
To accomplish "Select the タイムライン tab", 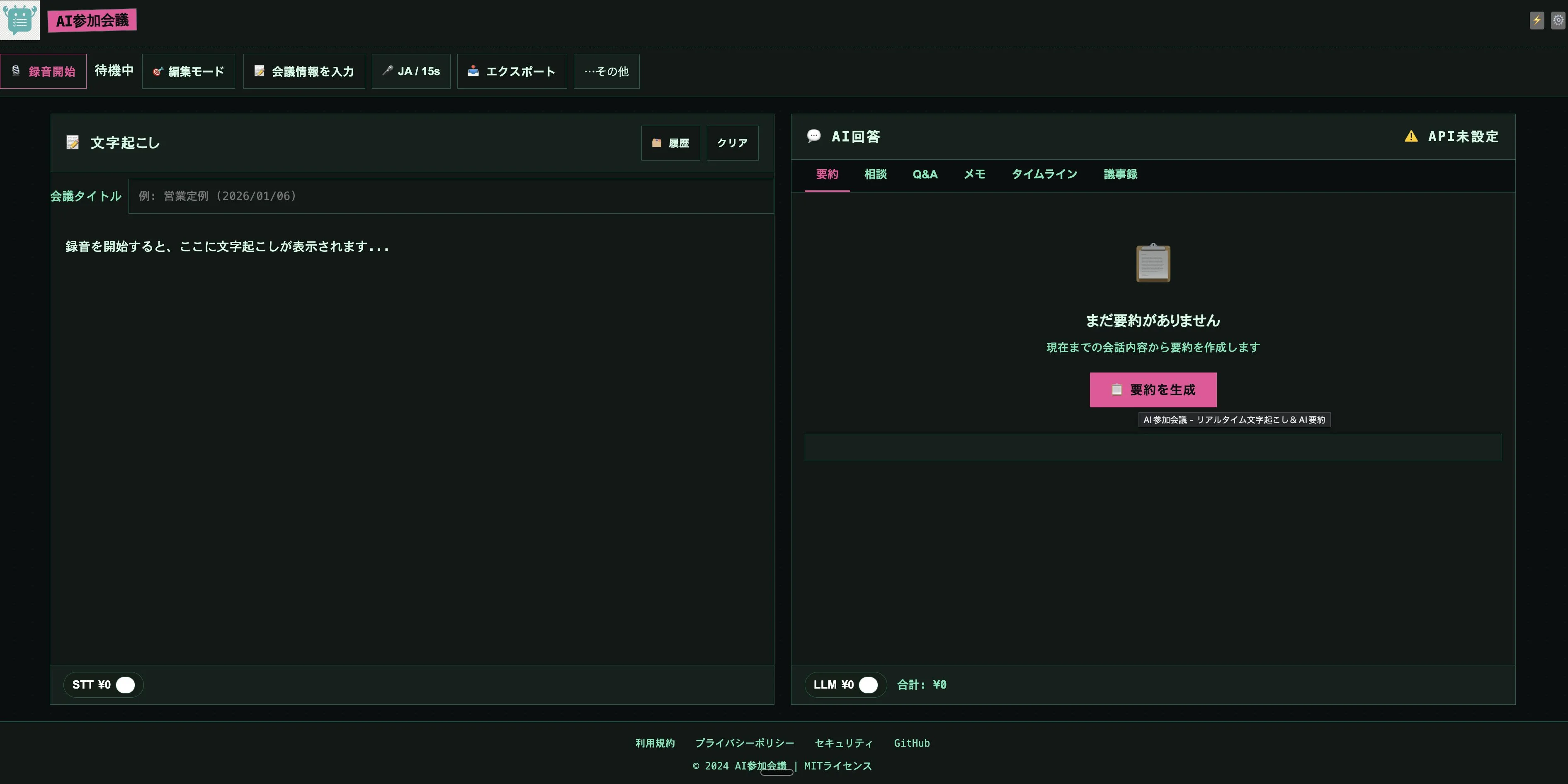I will (1044, 174).
